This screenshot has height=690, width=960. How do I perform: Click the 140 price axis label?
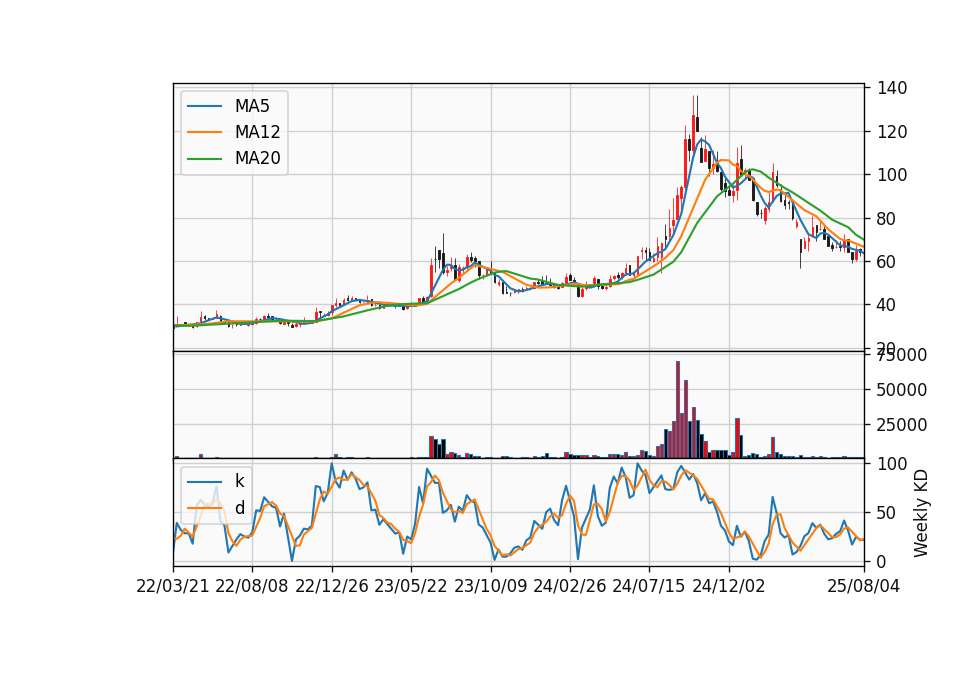pyautogui.click(x=892, y=88)
